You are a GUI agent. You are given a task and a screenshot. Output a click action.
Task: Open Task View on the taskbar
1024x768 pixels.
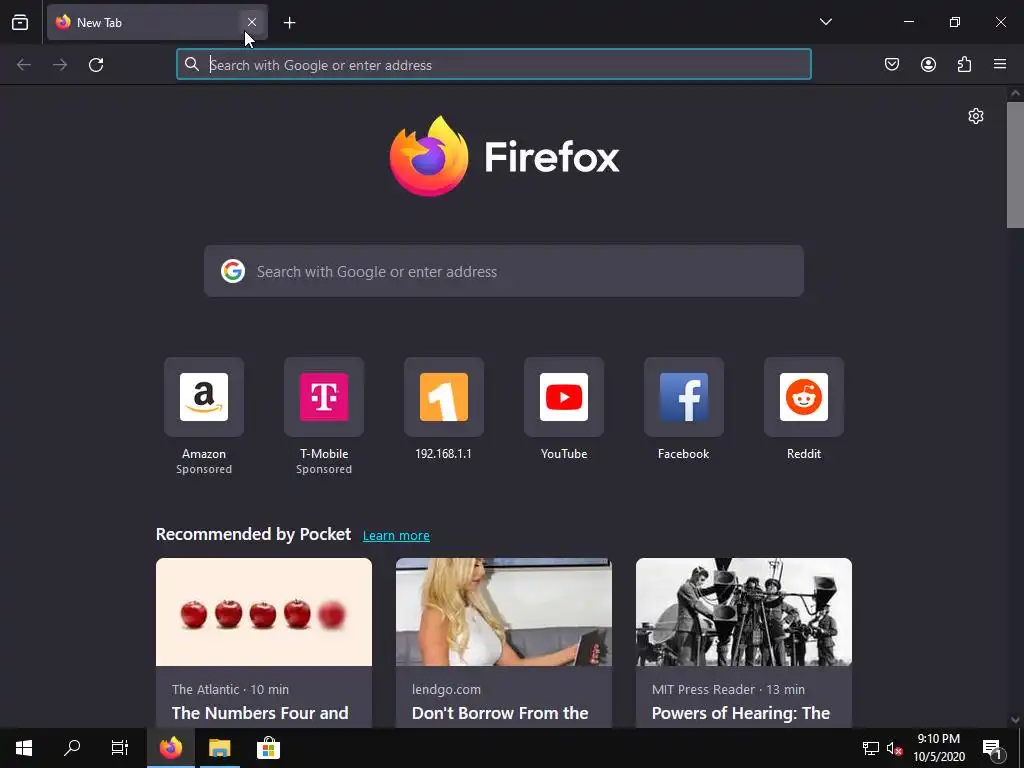[x=120, y=748]
